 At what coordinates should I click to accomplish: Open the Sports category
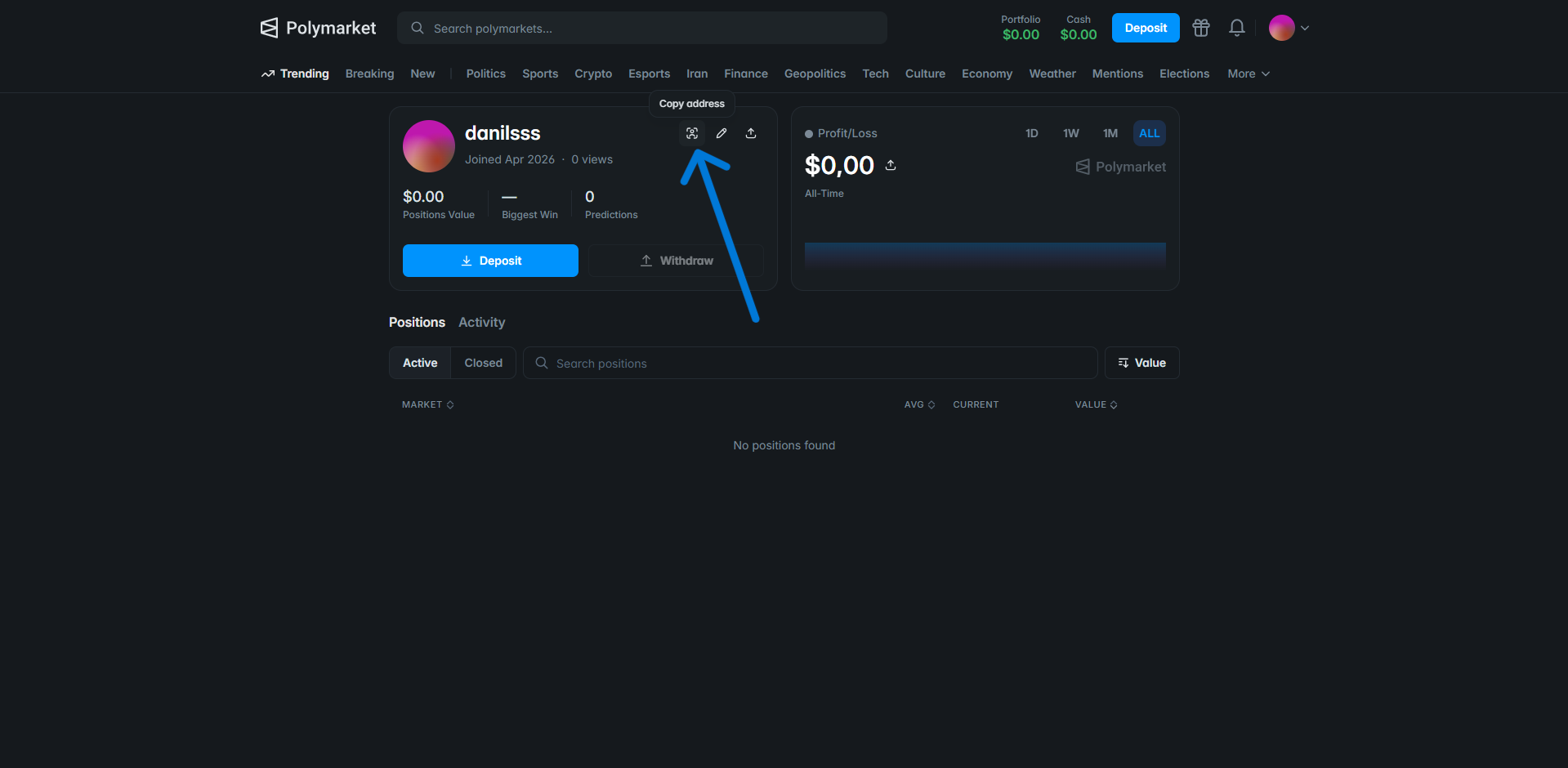[x=540, y=74]
